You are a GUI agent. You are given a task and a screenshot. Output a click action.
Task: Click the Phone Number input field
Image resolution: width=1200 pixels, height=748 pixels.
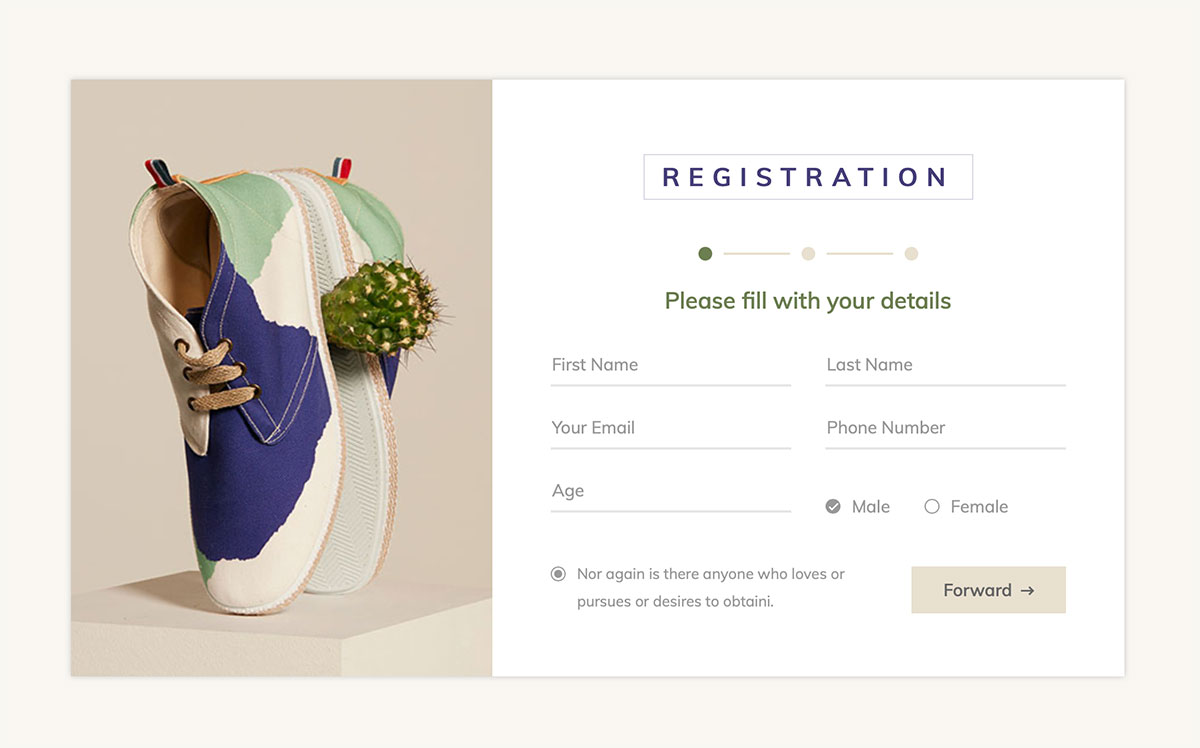(944, 428)
